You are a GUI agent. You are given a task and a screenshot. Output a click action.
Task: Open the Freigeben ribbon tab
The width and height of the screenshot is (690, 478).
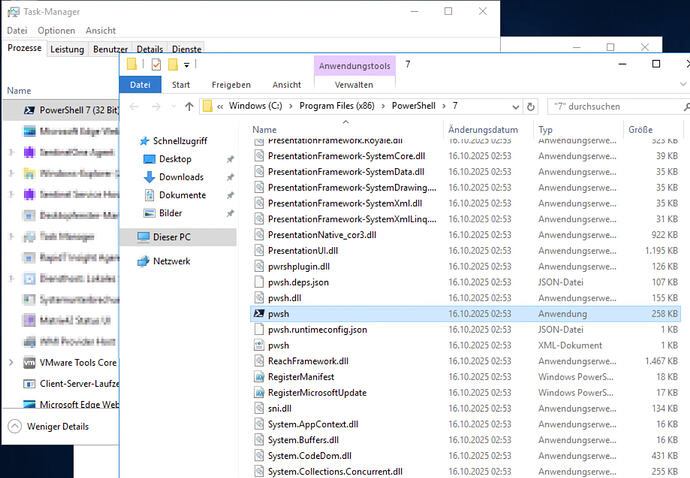click(230, 85)
